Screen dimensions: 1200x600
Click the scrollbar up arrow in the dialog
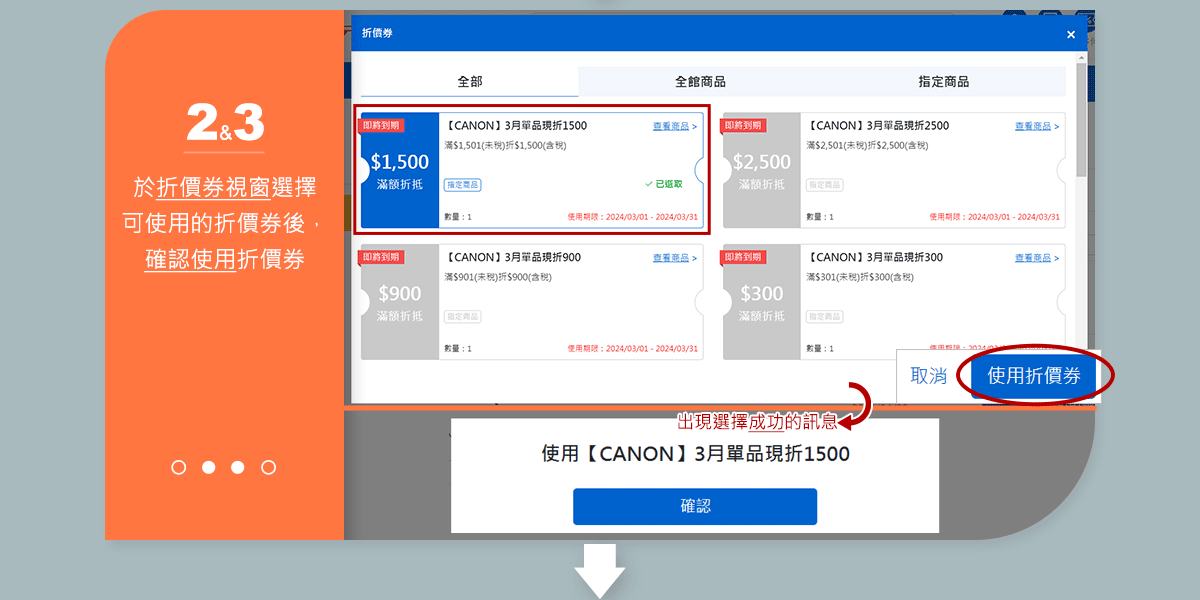coord(1081,56)
